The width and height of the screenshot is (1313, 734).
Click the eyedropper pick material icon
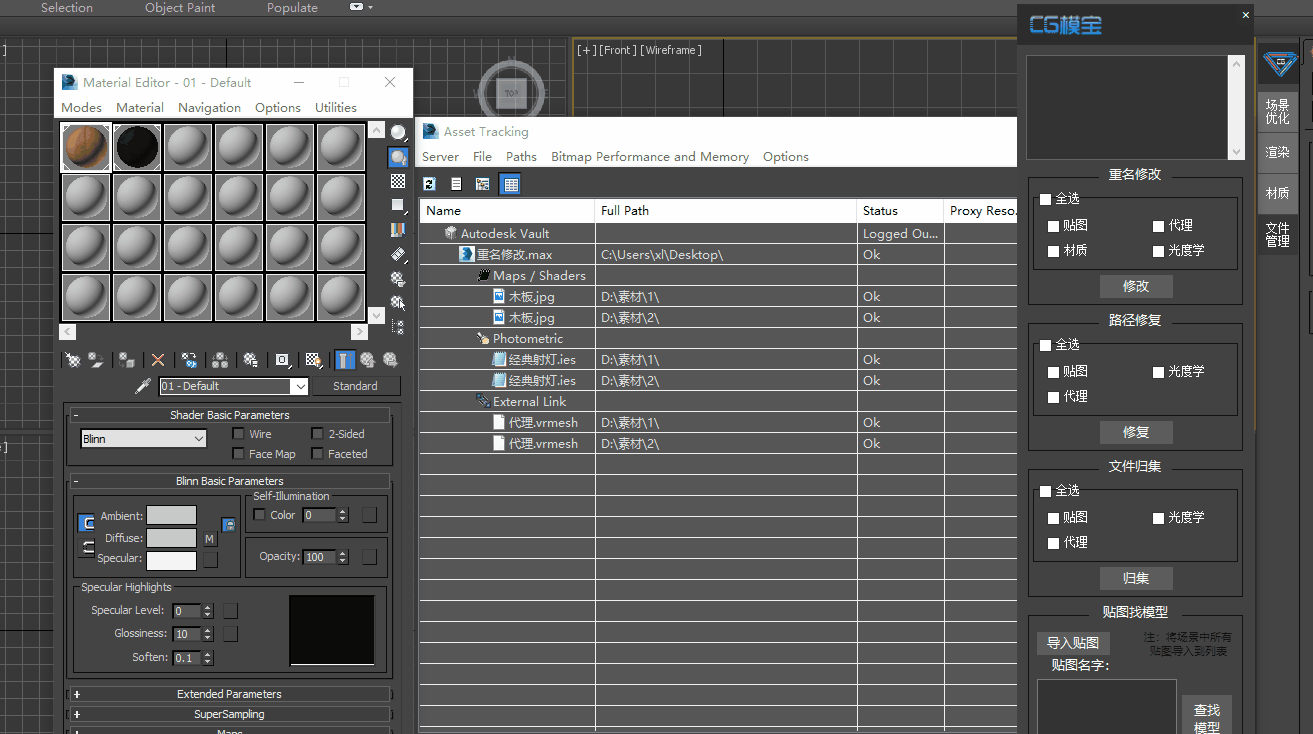(142, 387)
